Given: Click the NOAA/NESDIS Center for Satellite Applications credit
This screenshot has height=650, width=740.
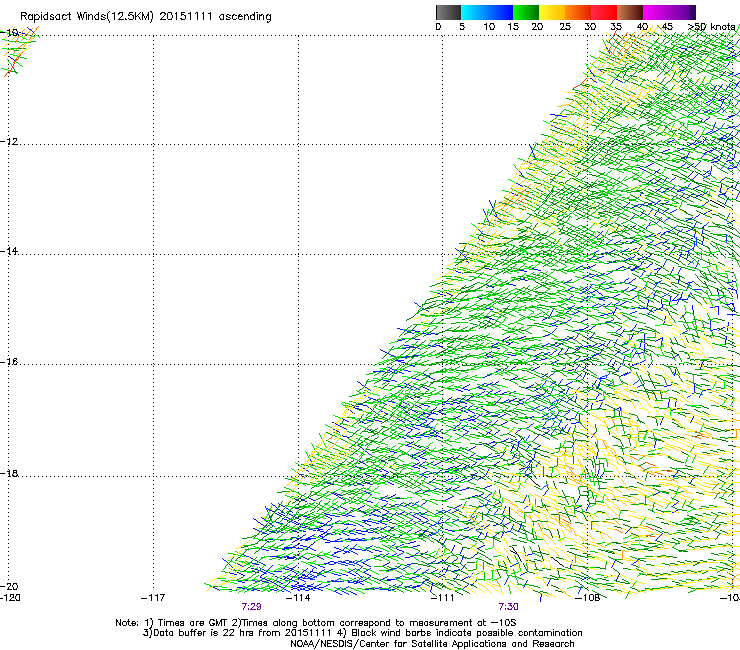Looking at the screenshot, I should [432, 644].
